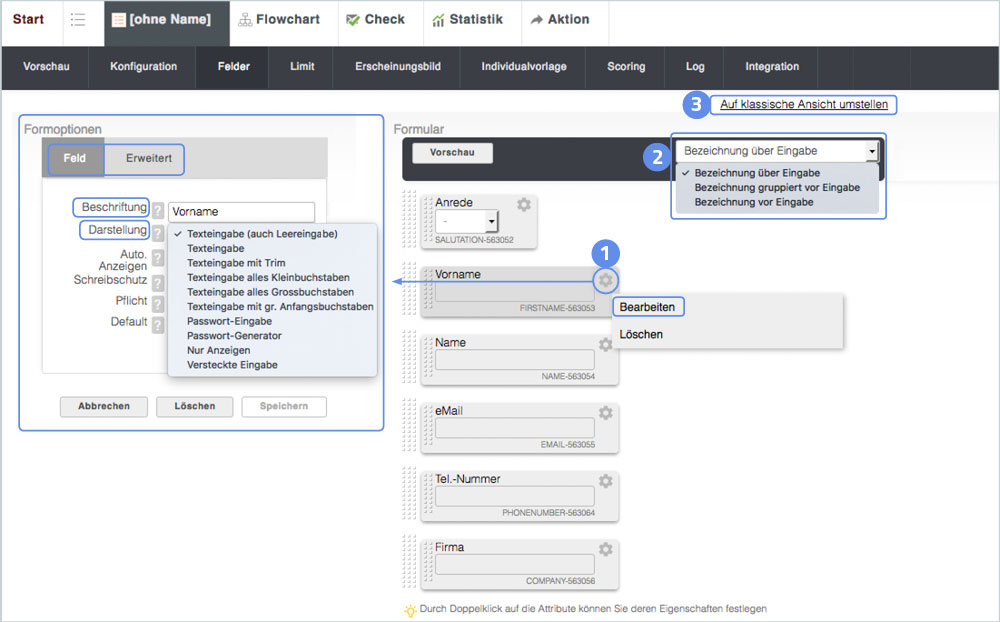Open settings gear for the Vorname field
Image resolution: width=1000 pixels, height=622 pixels.
[605, 280]
